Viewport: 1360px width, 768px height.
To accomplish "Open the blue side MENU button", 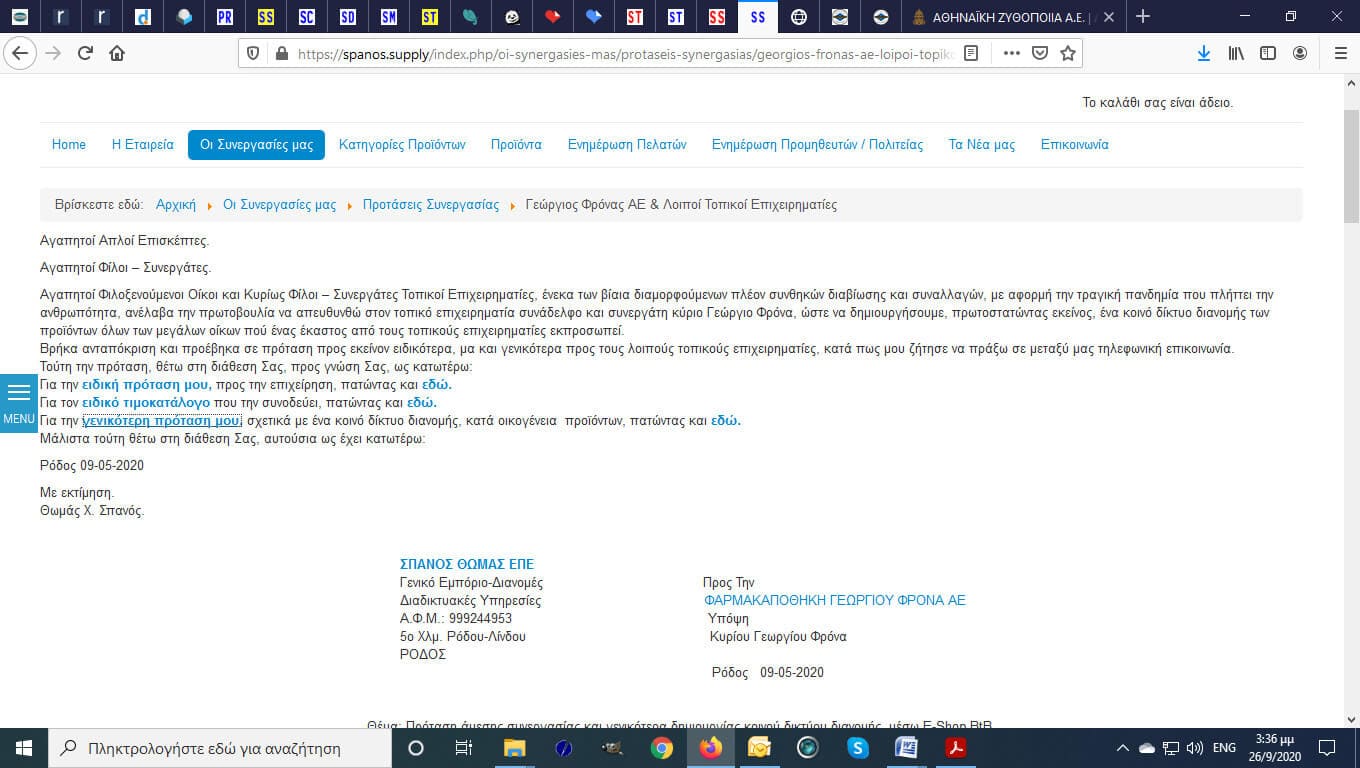I will (x=19, y=404).
